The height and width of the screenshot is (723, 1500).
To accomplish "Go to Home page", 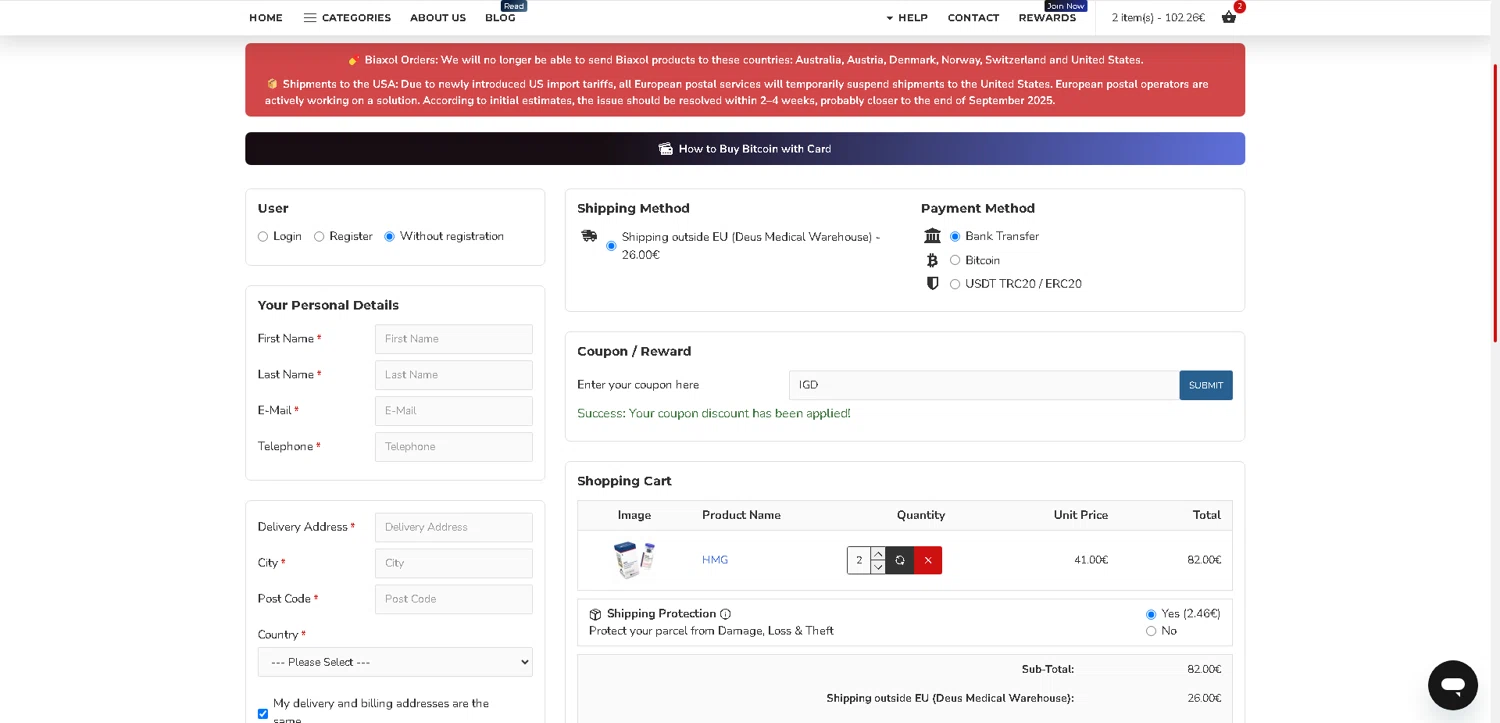I will (x=266, y=18).
